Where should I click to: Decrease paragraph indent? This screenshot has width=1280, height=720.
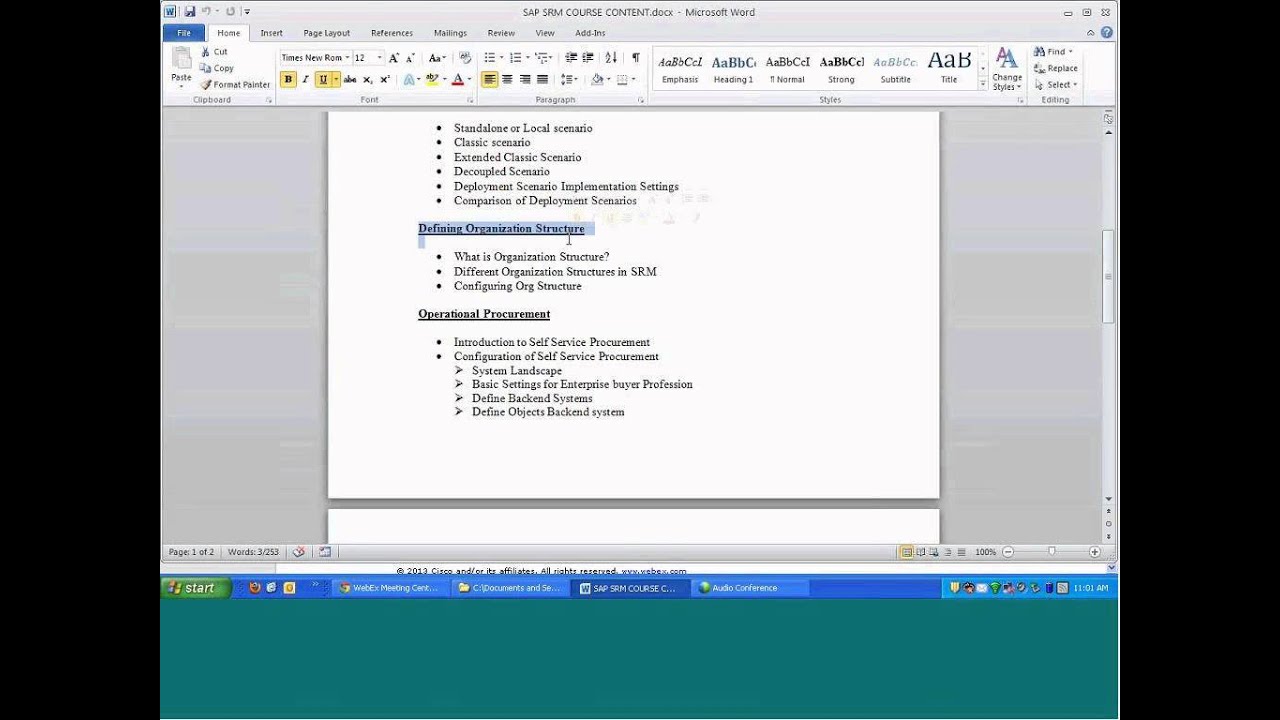click(x=571, y=58)
